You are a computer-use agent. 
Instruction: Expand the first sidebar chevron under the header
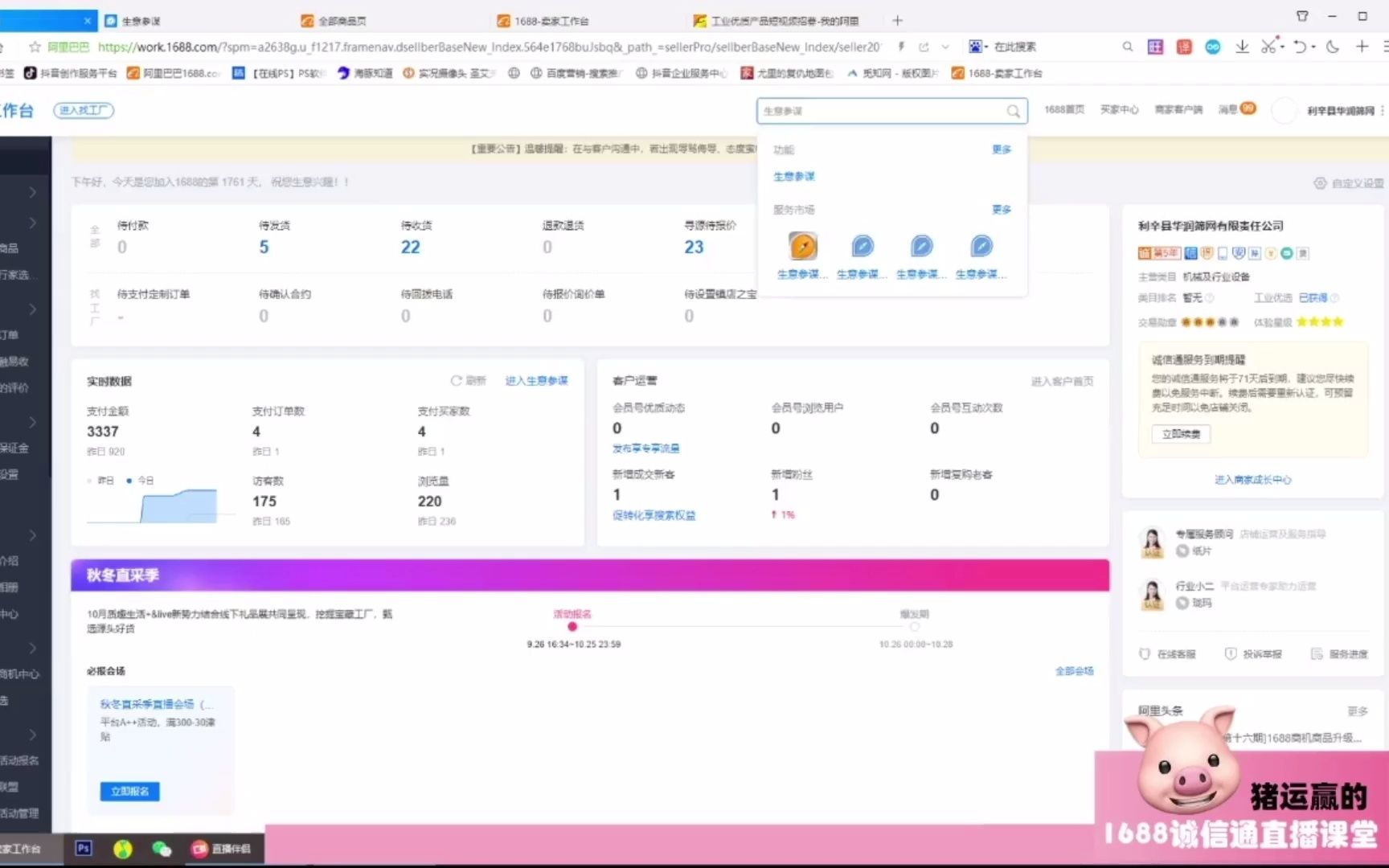[x=32, y=192]
